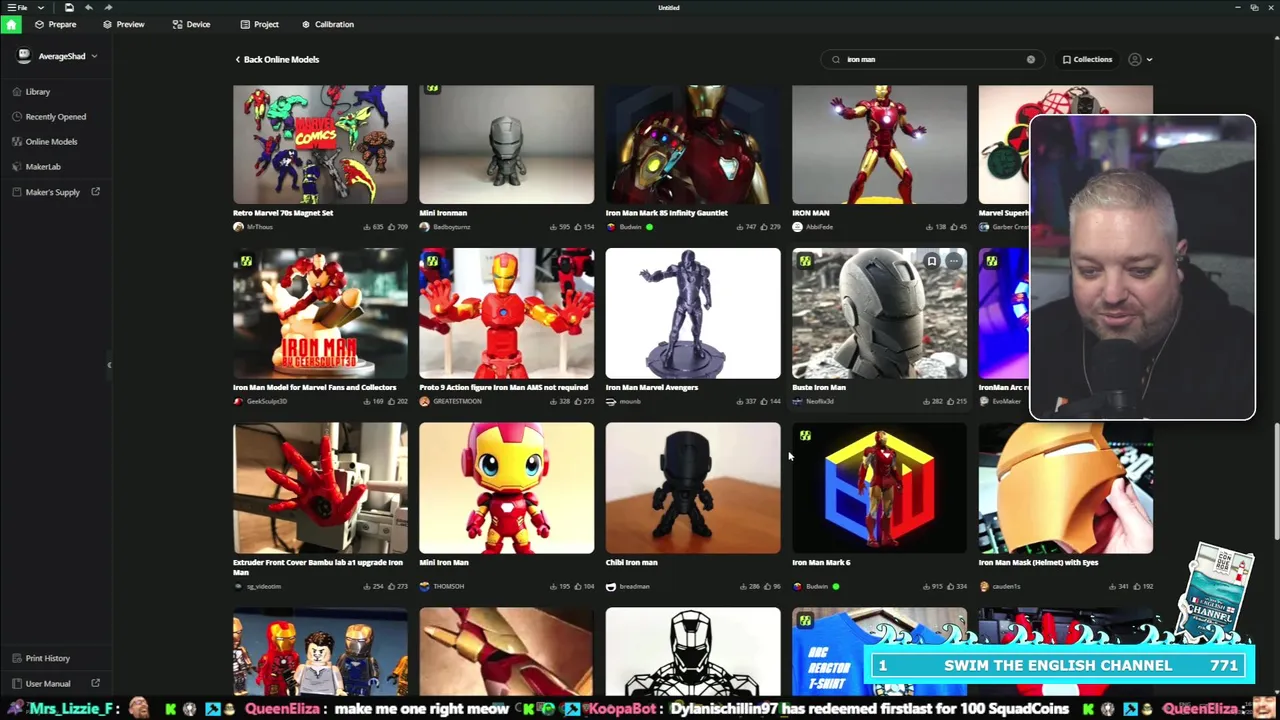The width and height of the screenshot is (1280, 720).
Task: Bookmark the Buste Iron Man model
Action: click(x=932, y=262)
